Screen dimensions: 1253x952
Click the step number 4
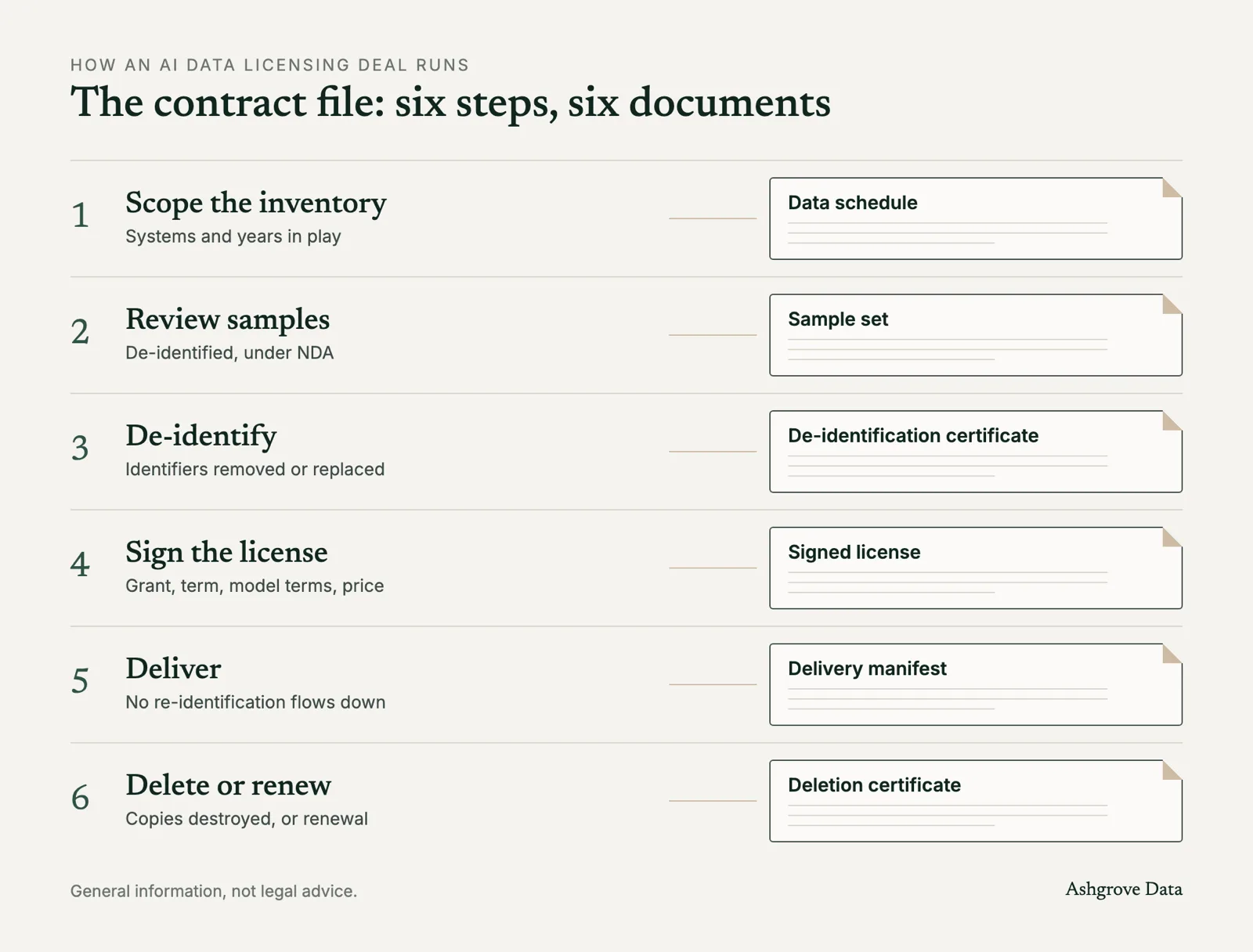point(80,565)
